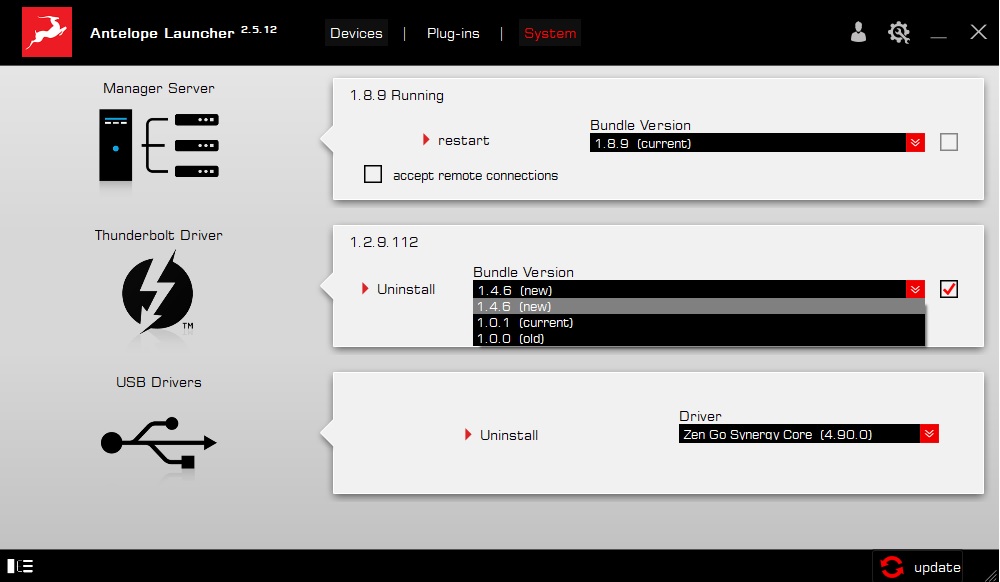The image size is (1000, 582).
Task: Click the Antelope logo icon
Action: [47, 32]
